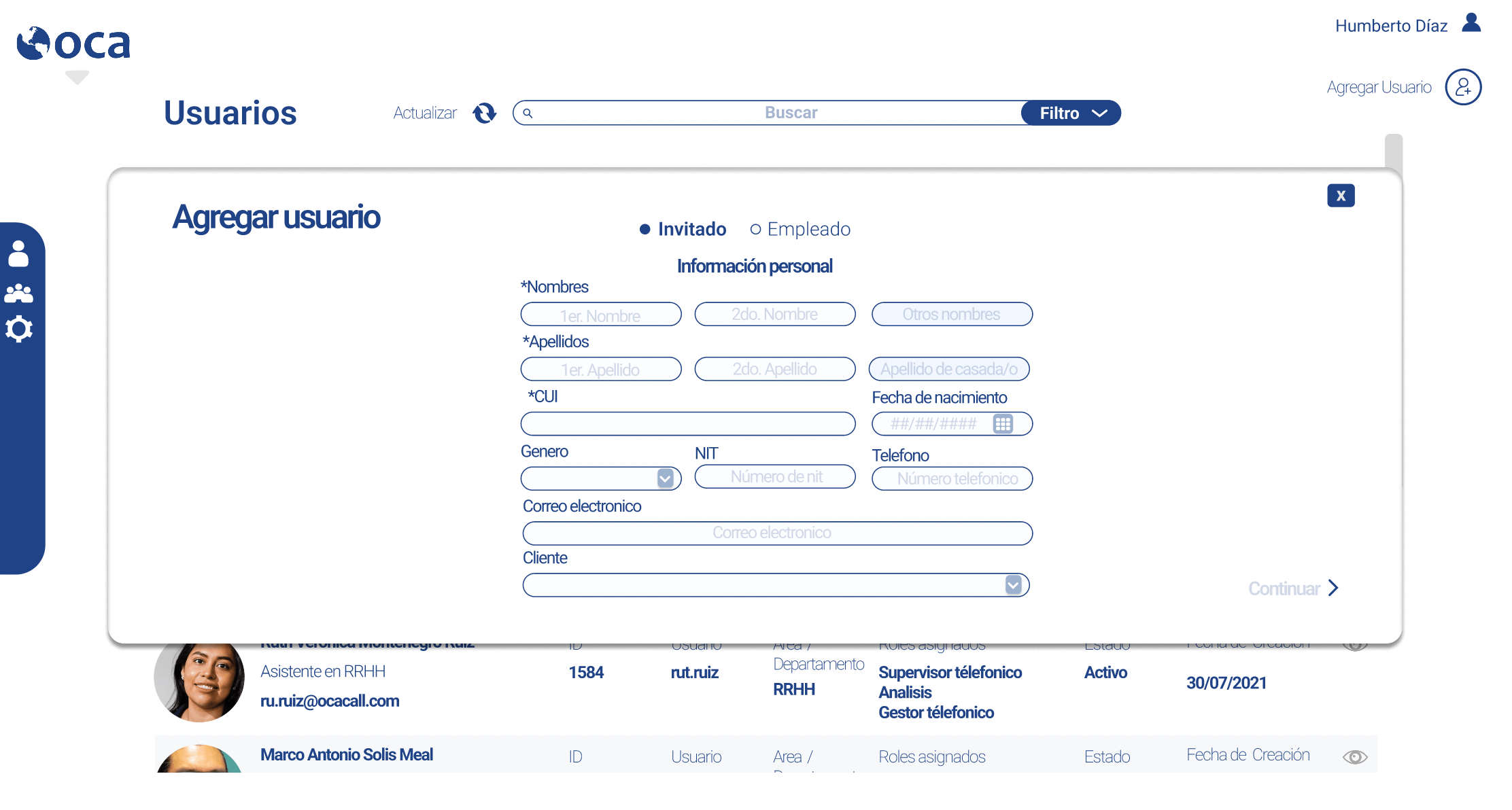Click the refresh Actualizar icon
The height and width of the screenshot is (810, 1512).
point(485,113)
